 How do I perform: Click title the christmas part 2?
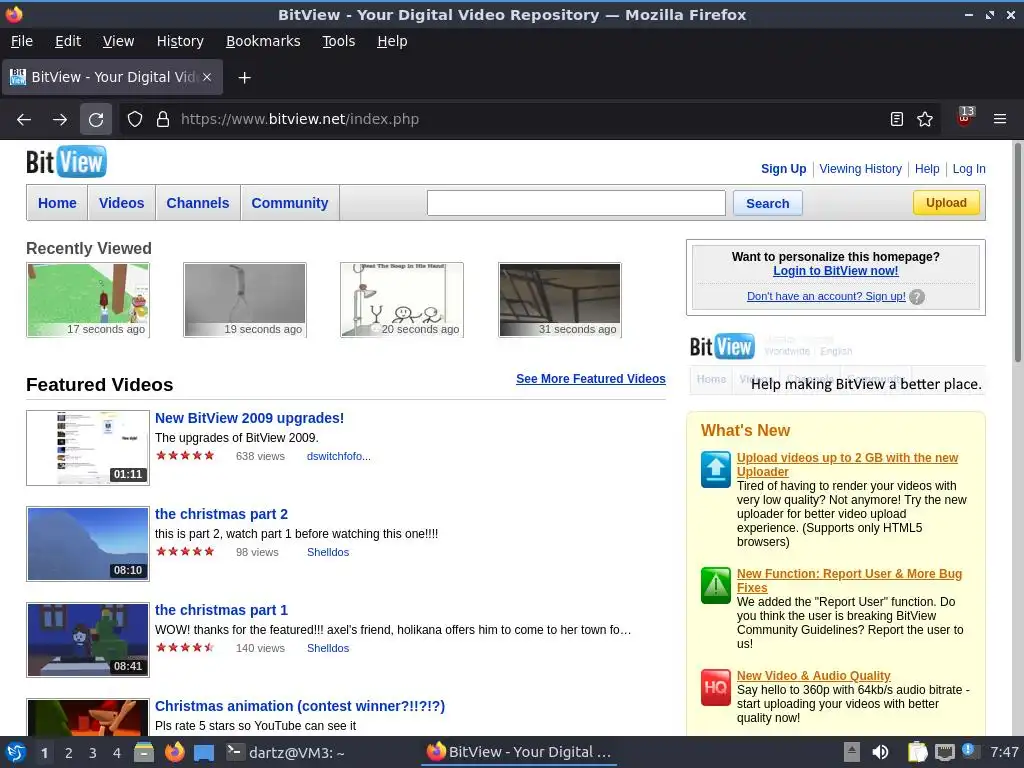[221, 514]
